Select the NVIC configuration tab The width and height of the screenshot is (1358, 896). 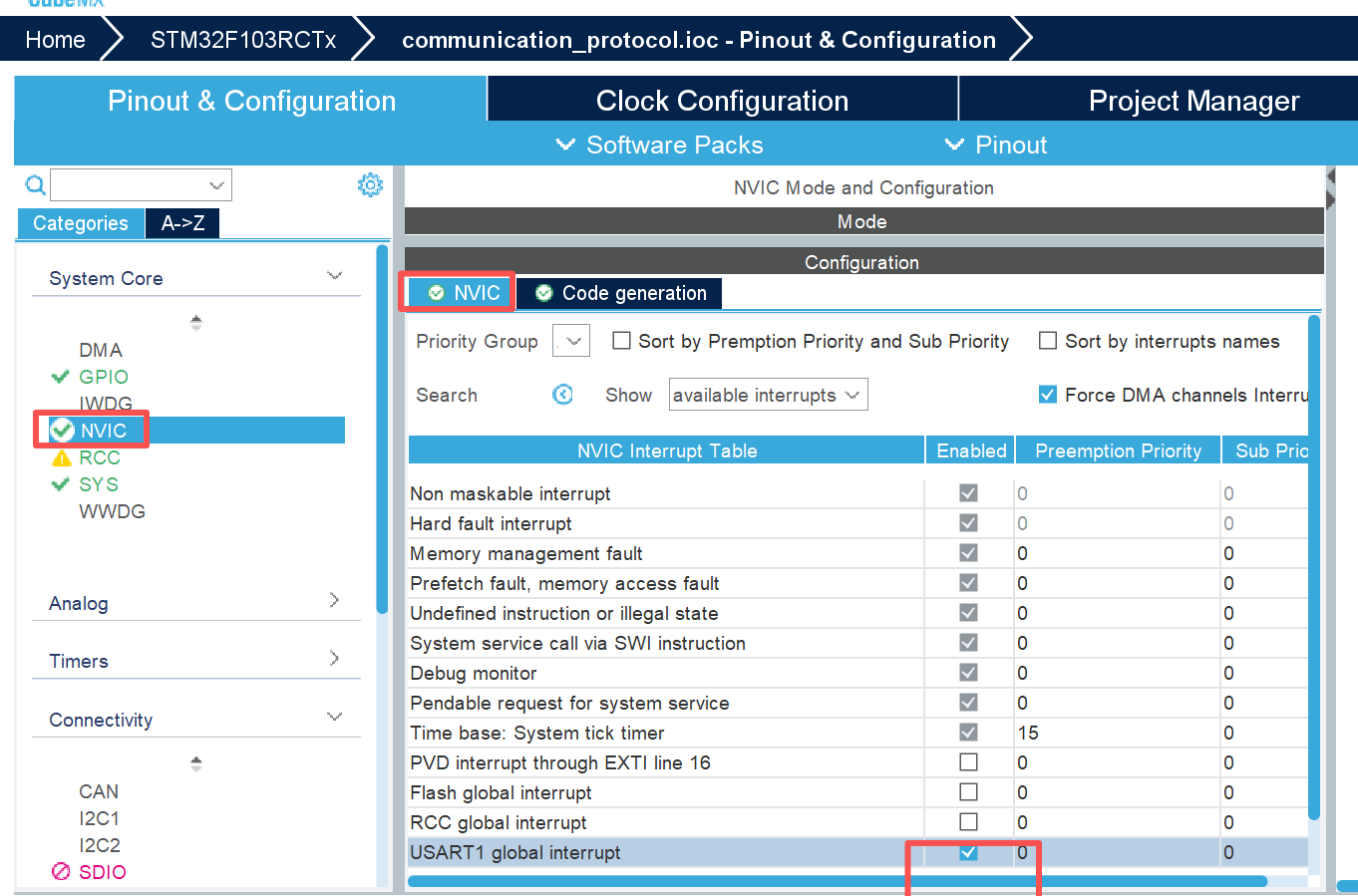click(460, 293)
